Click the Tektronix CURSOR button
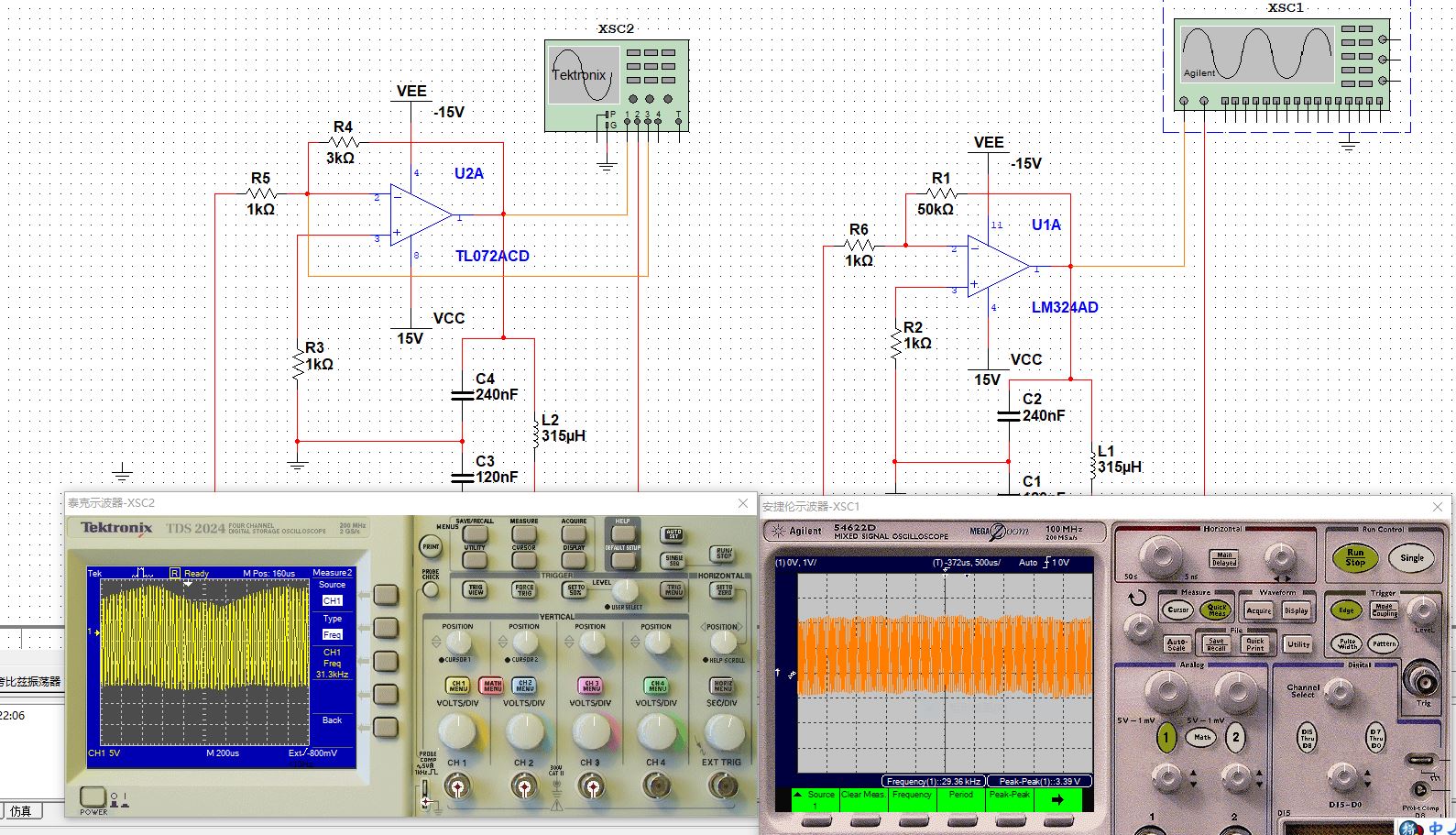This screenshot has height=835, width=1456. [x=524, y=558]
